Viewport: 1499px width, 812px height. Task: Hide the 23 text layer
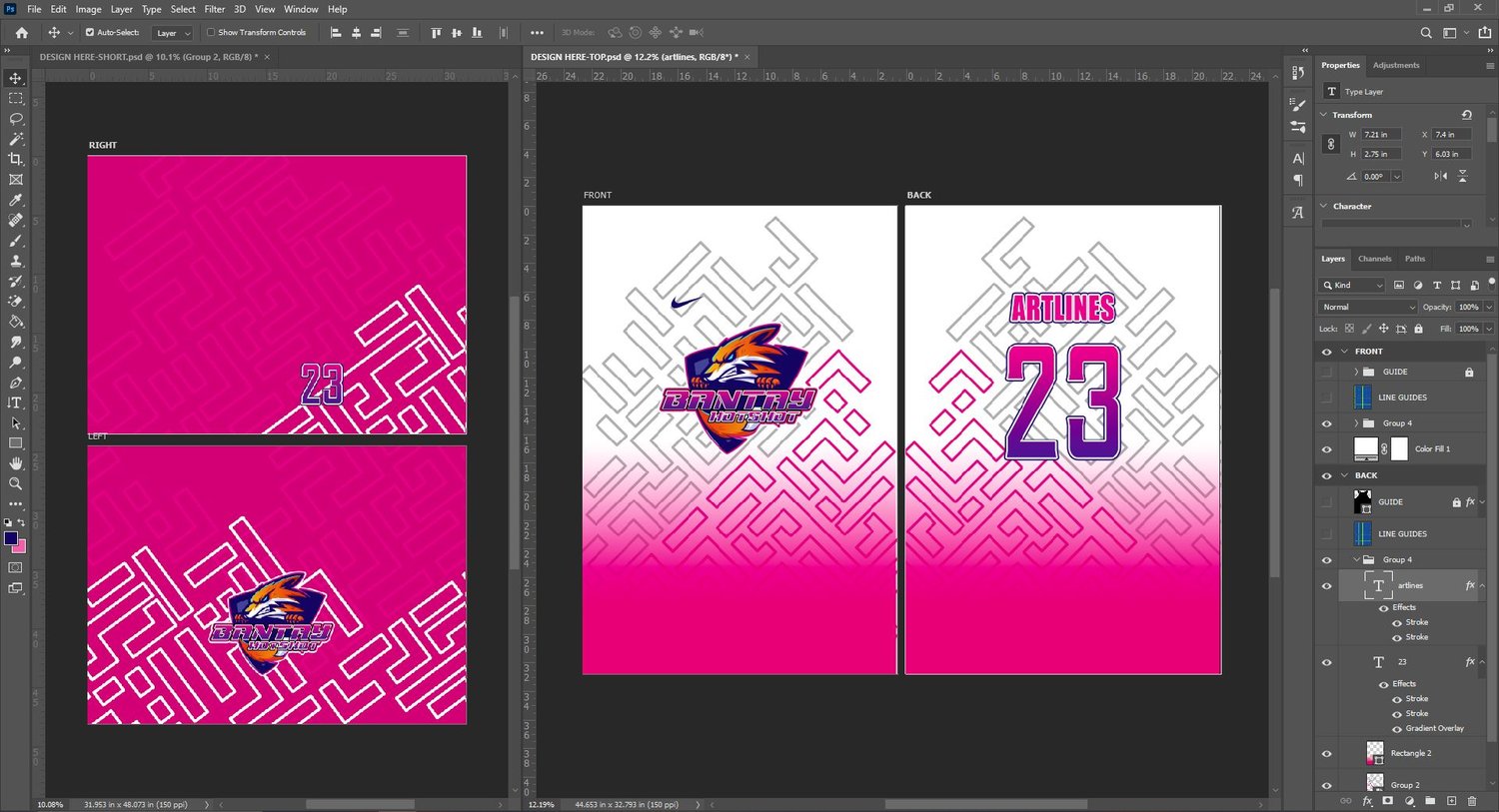pyautogui.click(x=1326, y=662)
